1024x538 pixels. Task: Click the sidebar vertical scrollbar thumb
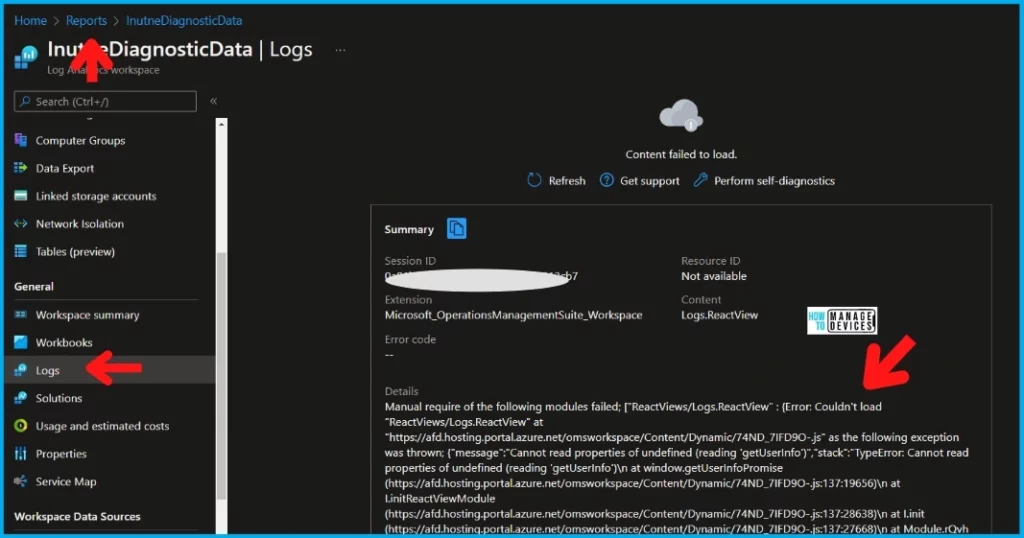(x=221, y=375)
